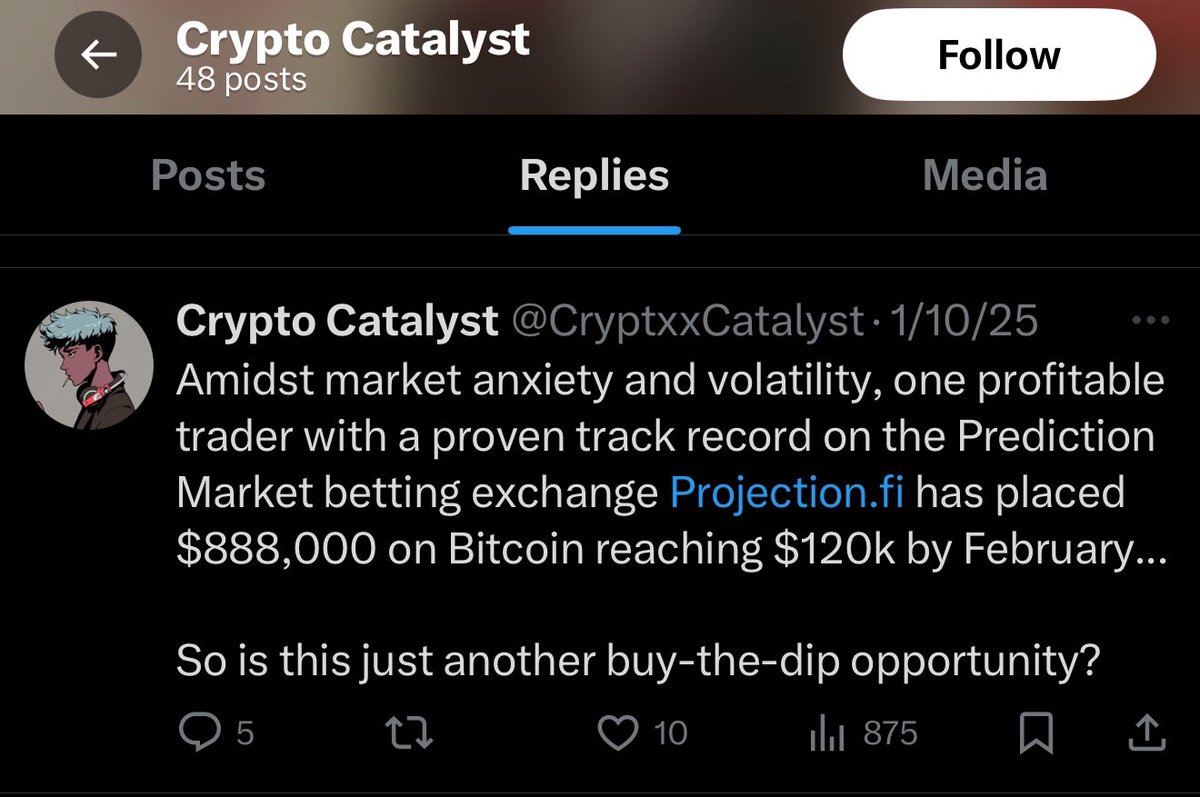The width and height of the screenshot is (1200, 797).
Task: Select the Replies tab
Action: (594, 176)
